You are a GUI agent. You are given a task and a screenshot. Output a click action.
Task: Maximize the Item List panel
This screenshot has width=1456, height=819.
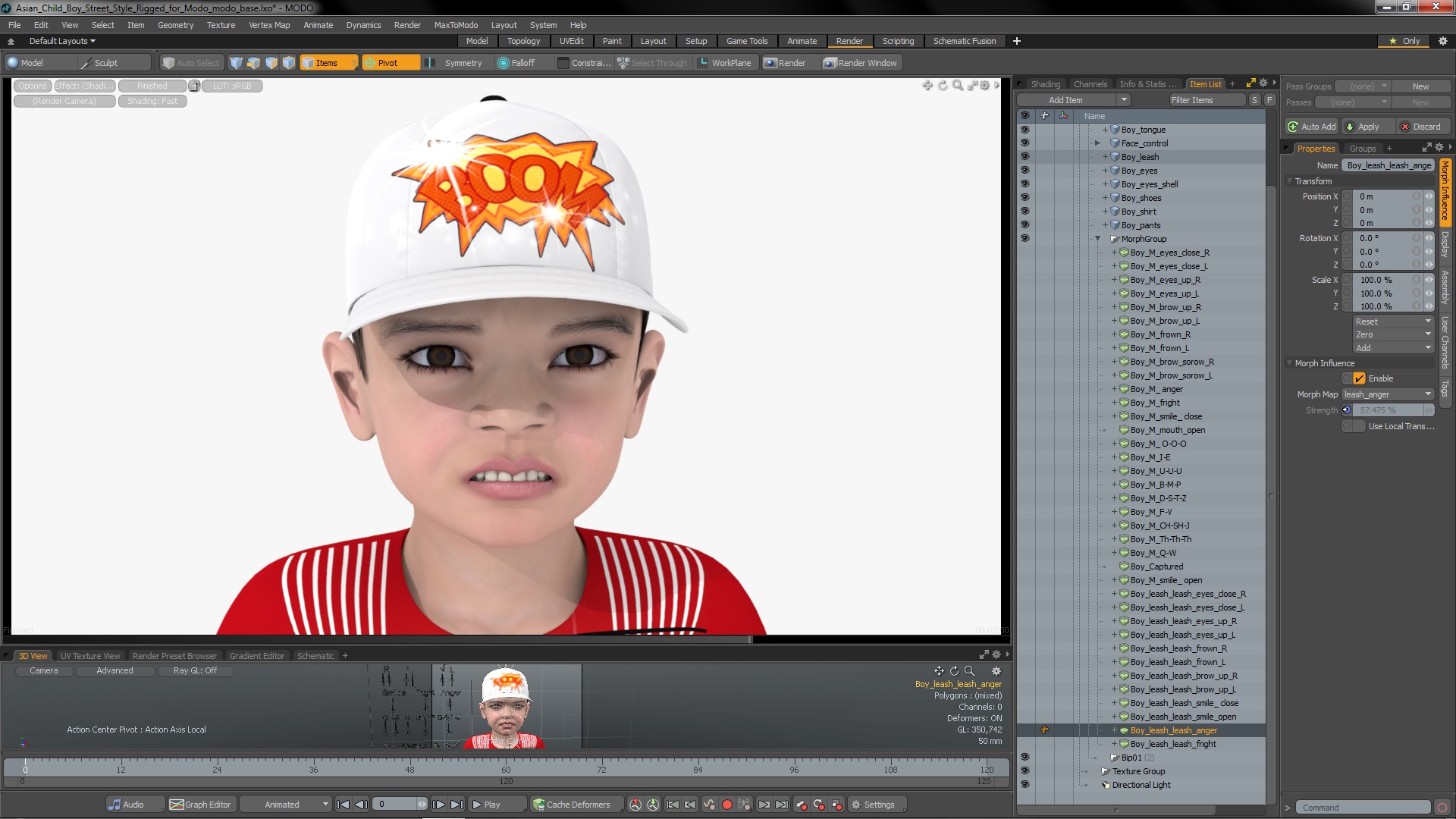tap(1251, 83)
